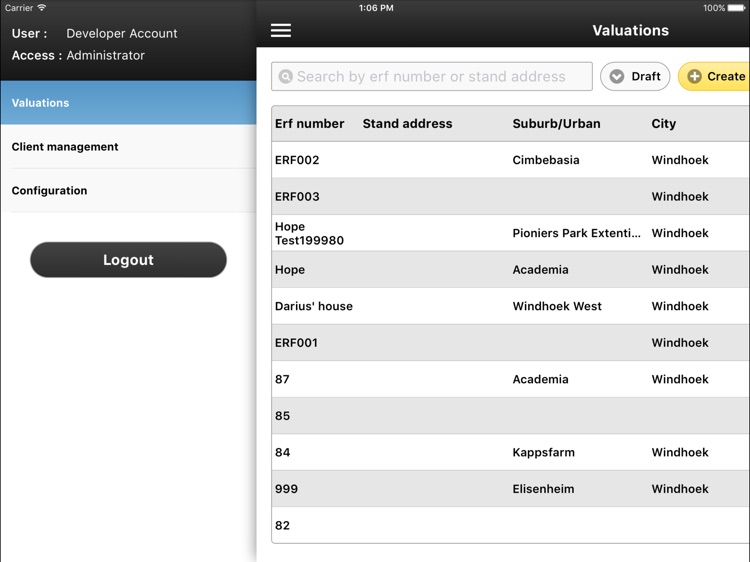
Task: Select the Hope Test199980 row
Action: tap(510, 233)
